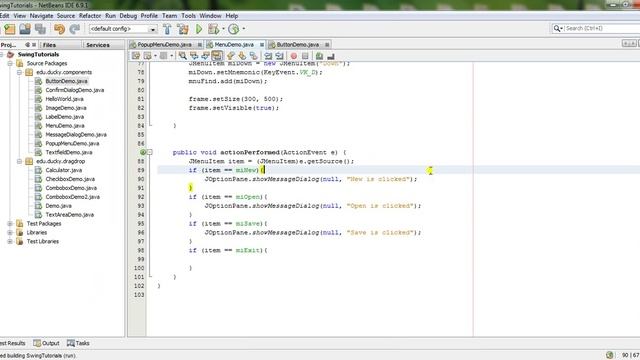
Task: Select TextAreaDemo.java in the project tree
Action: 69,215
